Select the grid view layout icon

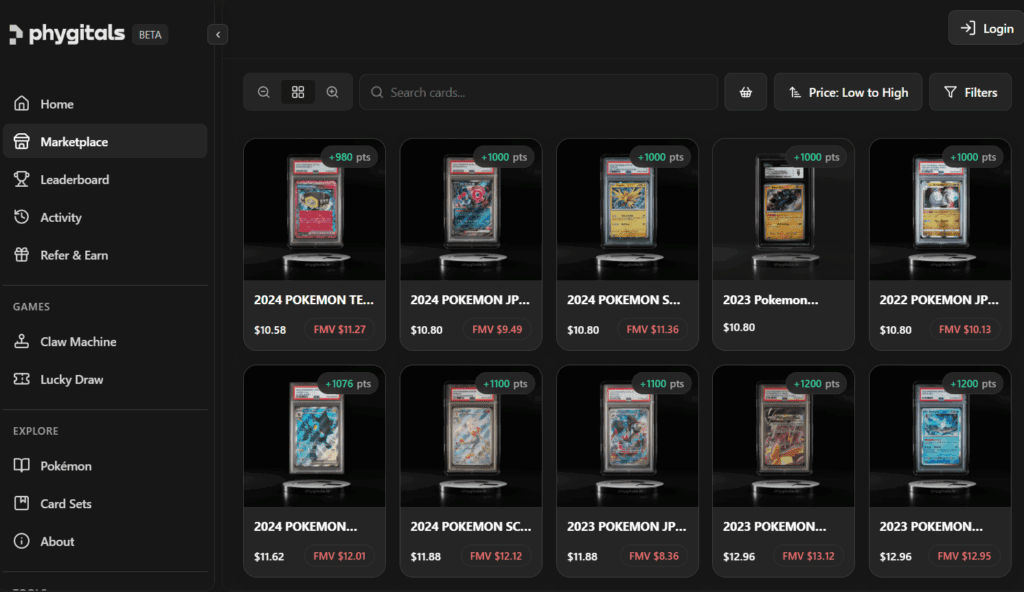tap(298, 92)
